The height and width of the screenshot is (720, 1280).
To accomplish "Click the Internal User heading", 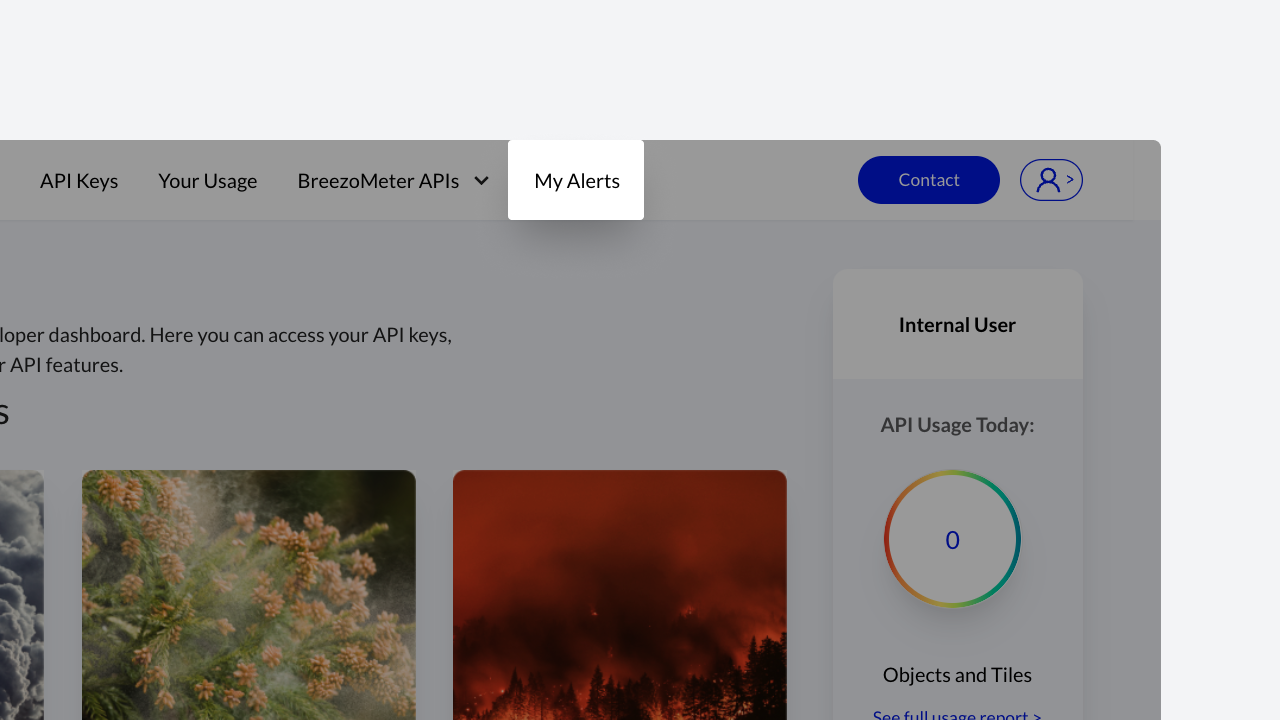I will [x=957, y=325].
